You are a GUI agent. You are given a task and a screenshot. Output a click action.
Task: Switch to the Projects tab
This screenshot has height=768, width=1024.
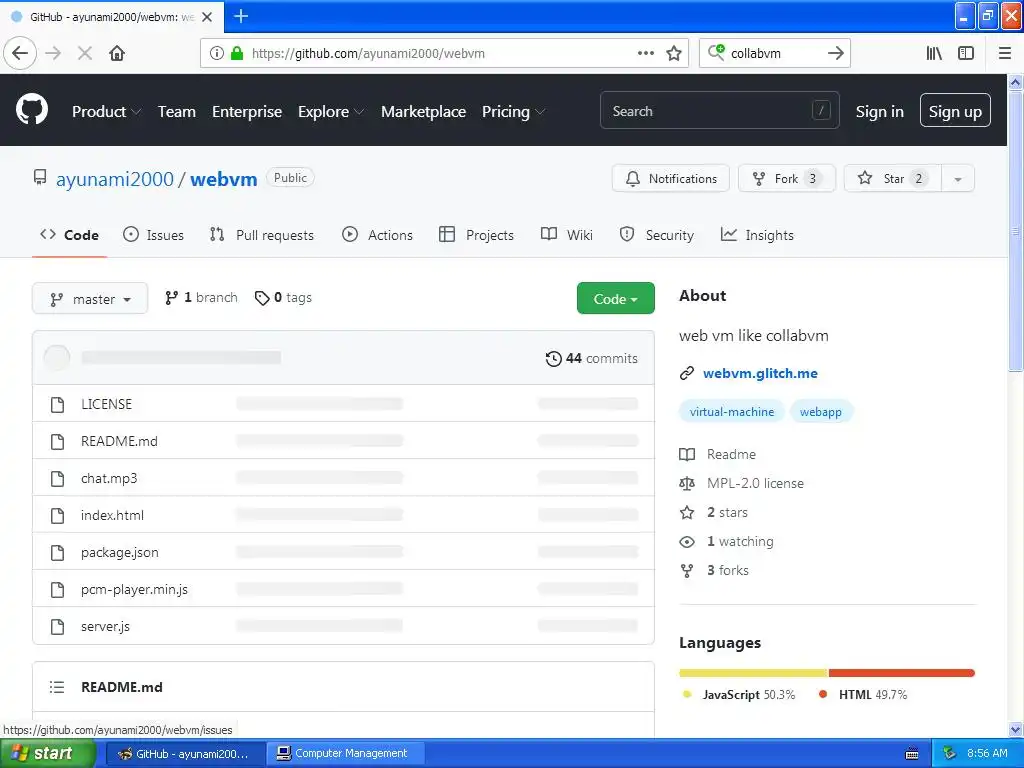click(477, 235)
